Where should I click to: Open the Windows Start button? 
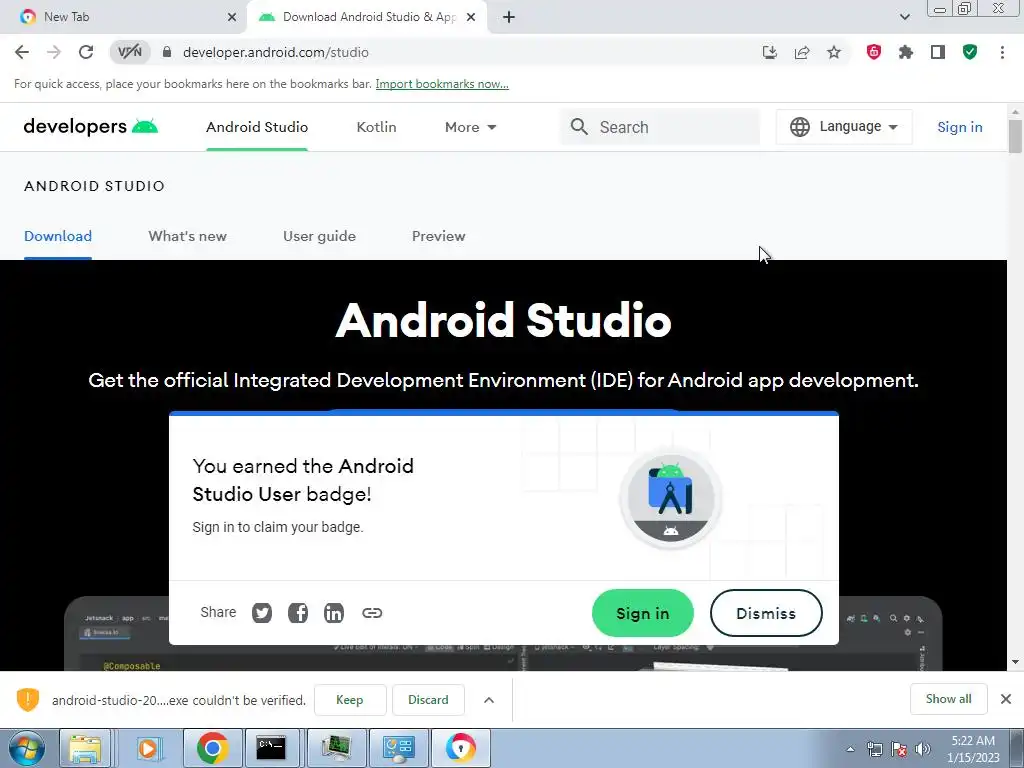[27, 748]
